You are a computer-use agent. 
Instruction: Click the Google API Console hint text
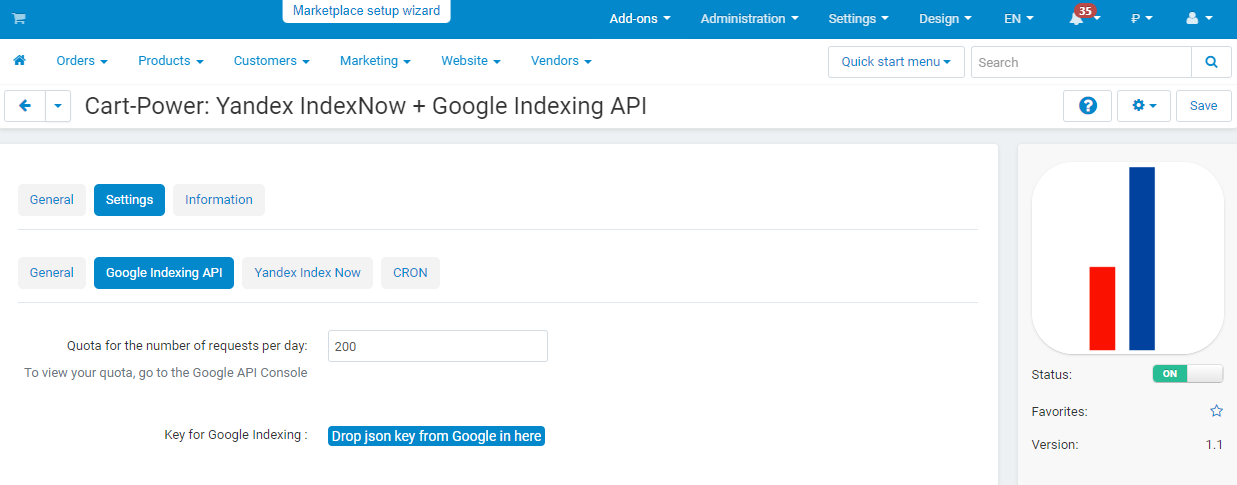point(166,373)
